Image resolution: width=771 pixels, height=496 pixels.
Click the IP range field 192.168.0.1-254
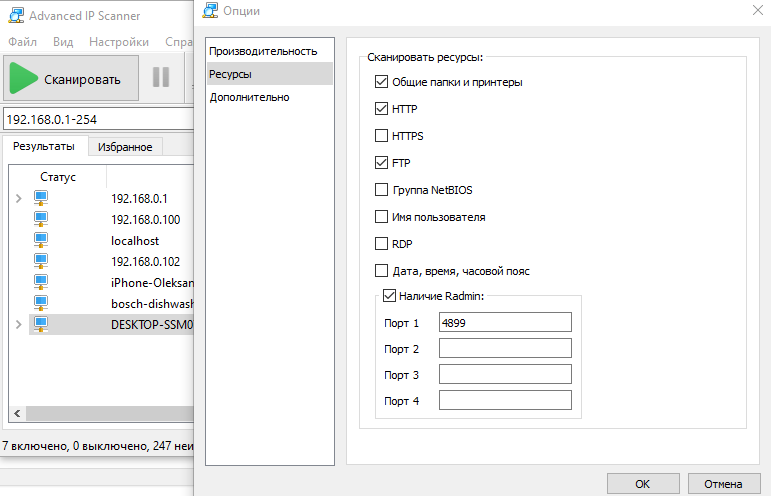[98, 119]
